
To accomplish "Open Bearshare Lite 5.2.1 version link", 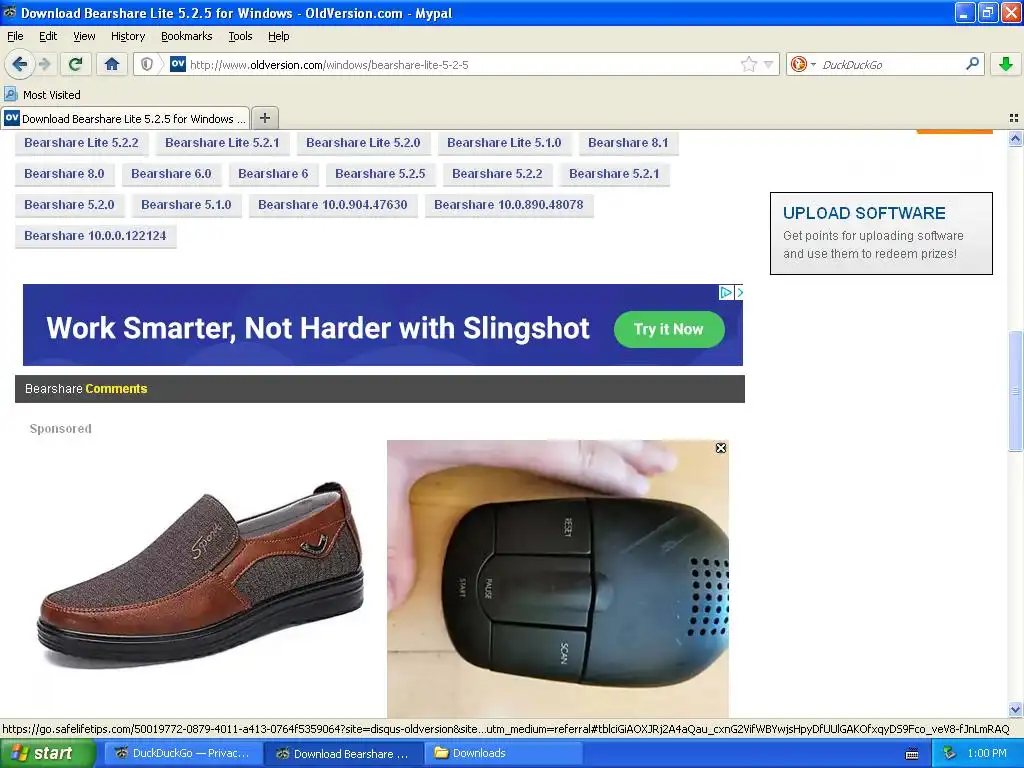I will 222,142.
